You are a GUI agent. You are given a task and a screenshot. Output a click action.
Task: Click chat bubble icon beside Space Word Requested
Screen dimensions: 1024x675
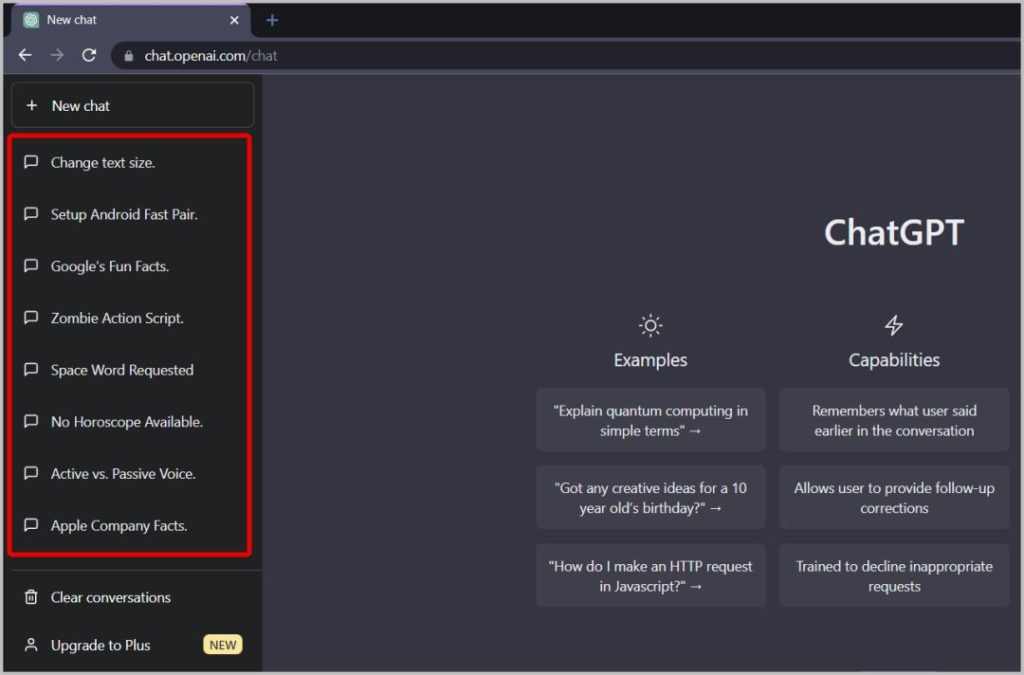pos(31,369)
